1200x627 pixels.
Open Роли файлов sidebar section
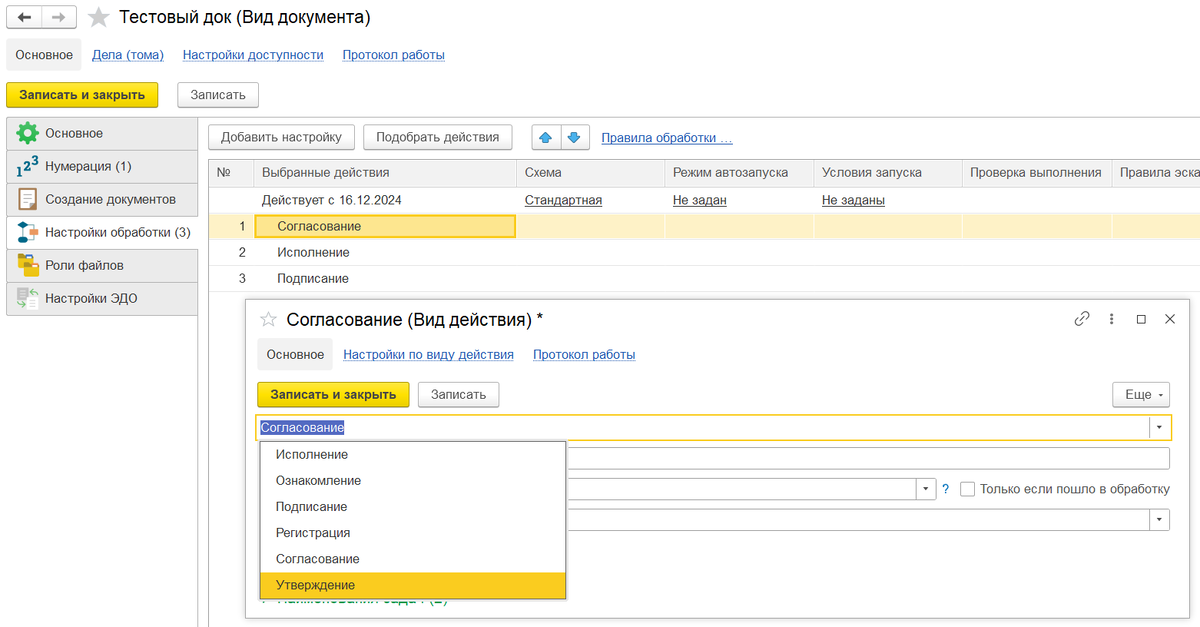[102, 265]
